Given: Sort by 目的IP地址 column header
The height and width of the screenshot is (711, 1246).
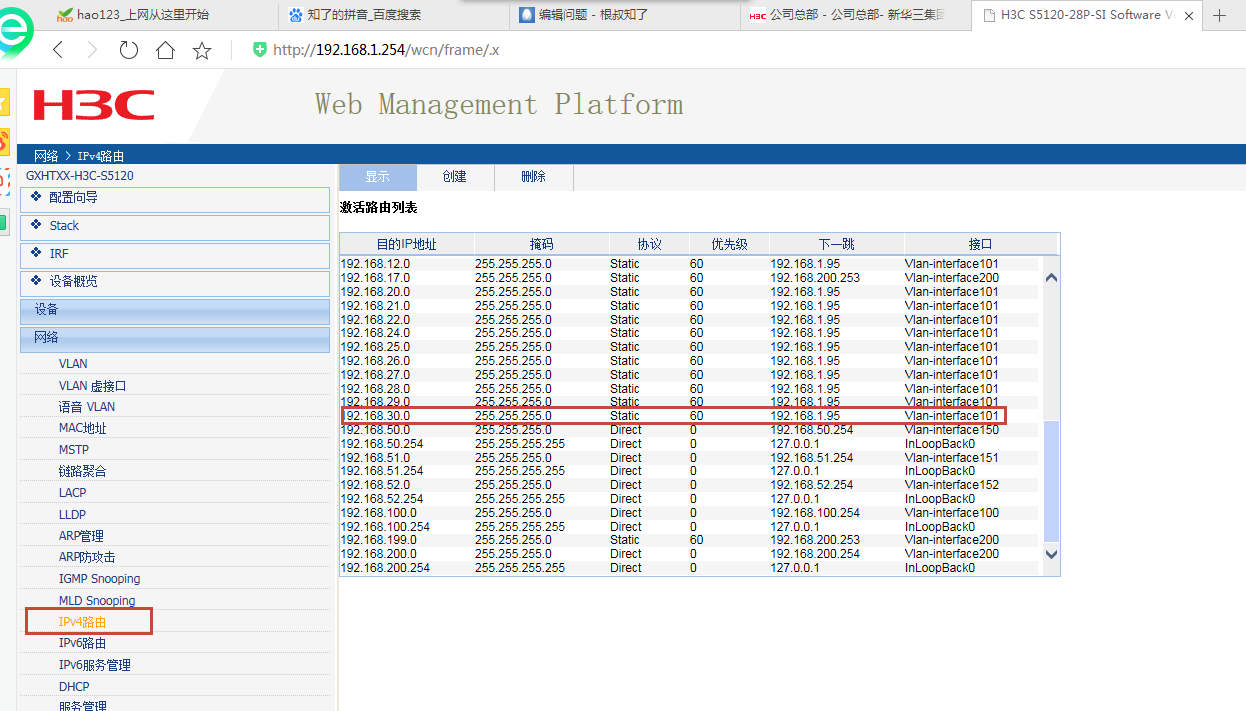Looking at the screenshot, I should click(x=406, y=244).
